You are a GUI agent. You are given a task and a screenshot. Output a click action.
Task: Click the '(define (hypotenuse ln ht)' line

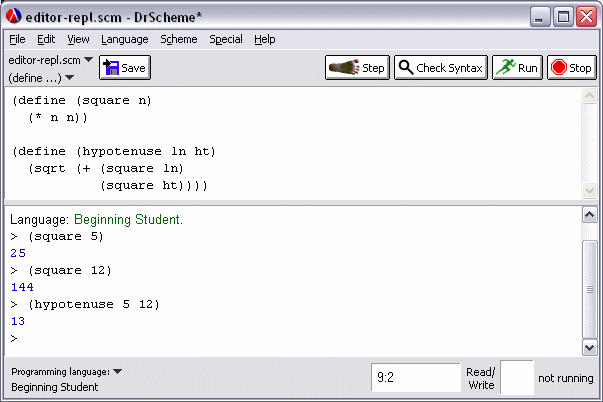coord(114,151)
